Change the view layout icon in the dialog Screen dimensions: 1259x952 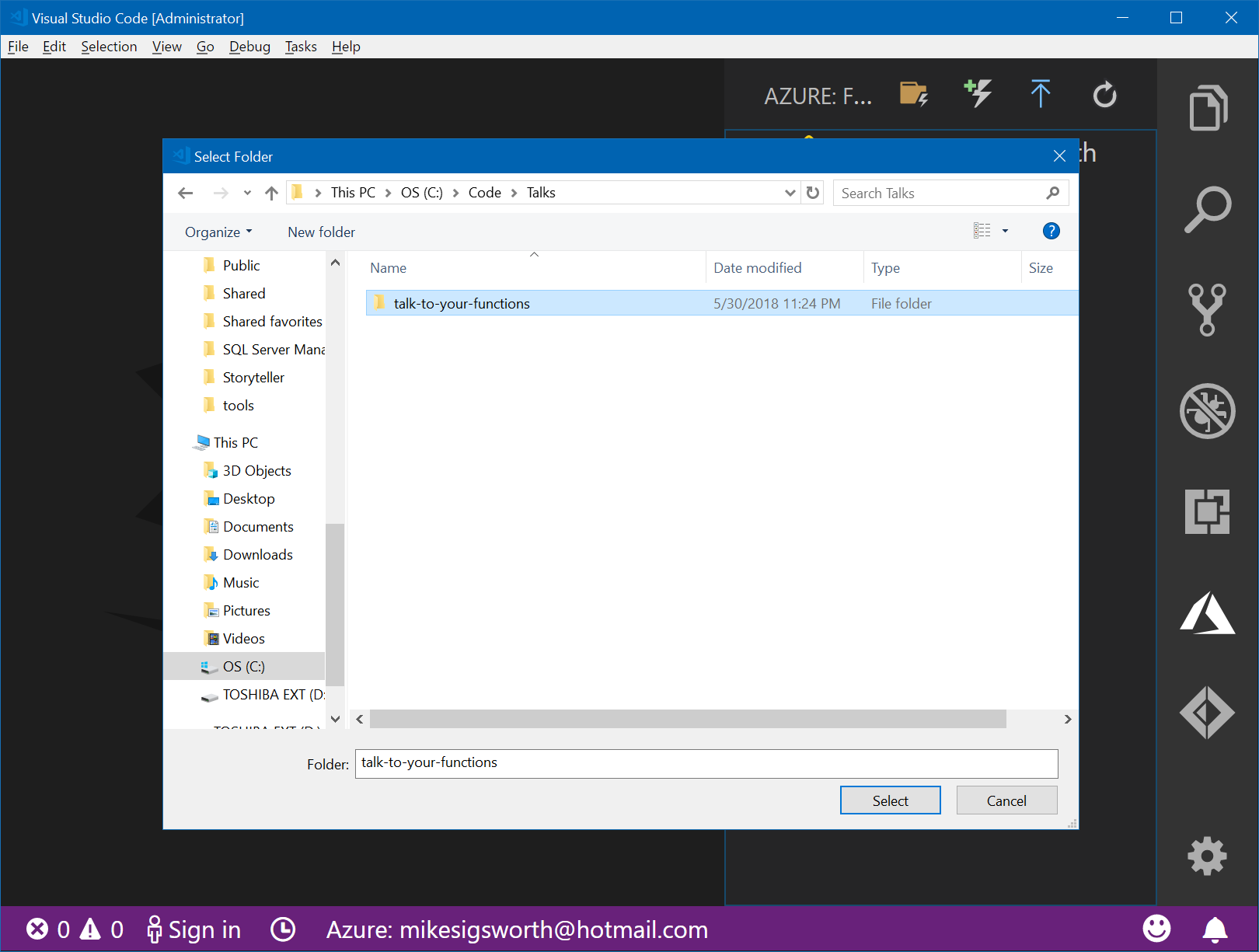982,231
